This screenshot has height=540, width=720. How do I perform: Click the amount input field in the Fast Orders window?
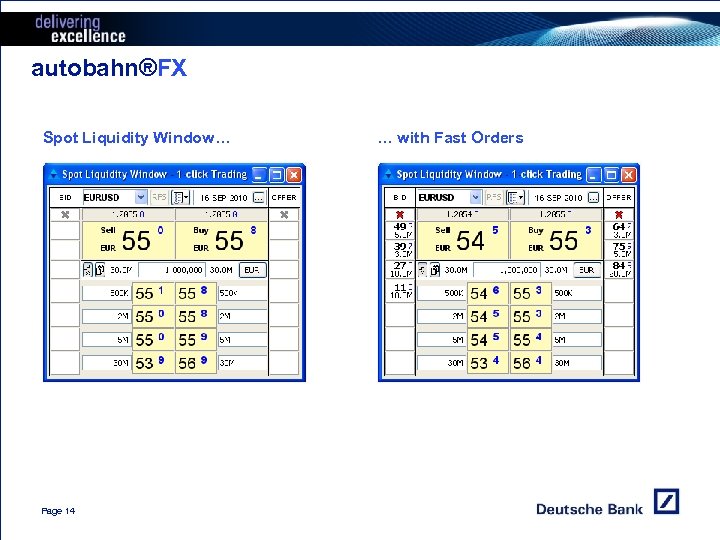[x=506, y=270]
